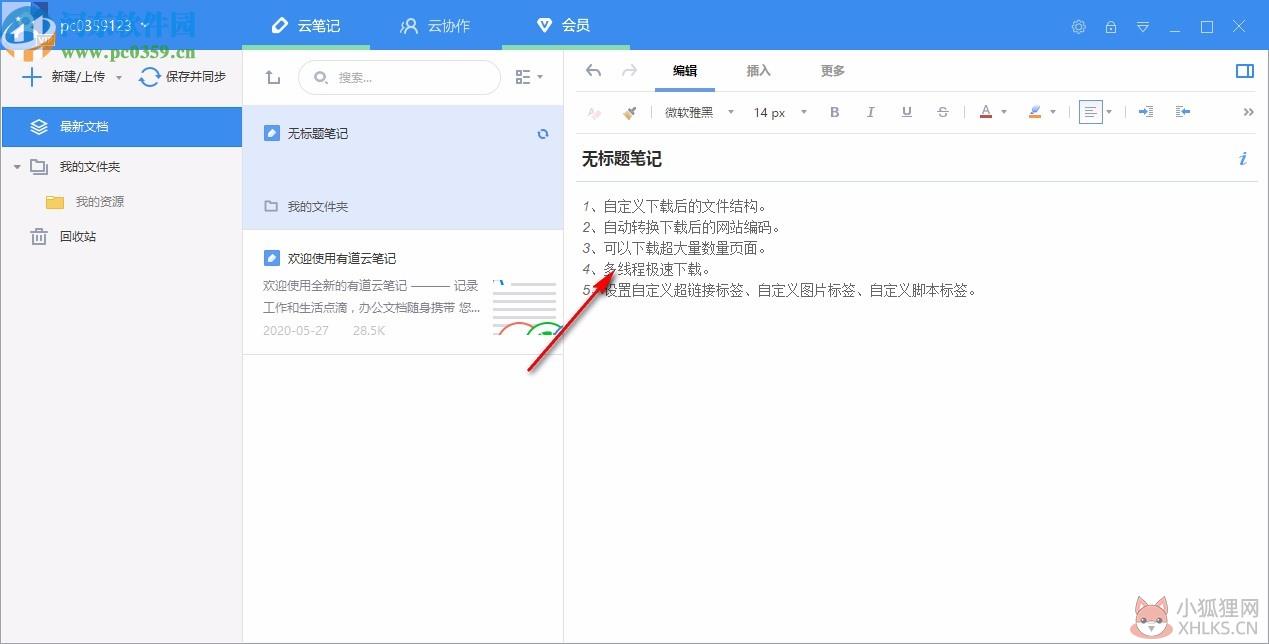Switch to the 插入 tab
Image resolution: width=1269 pixels, height=644 pixels.
759,71
